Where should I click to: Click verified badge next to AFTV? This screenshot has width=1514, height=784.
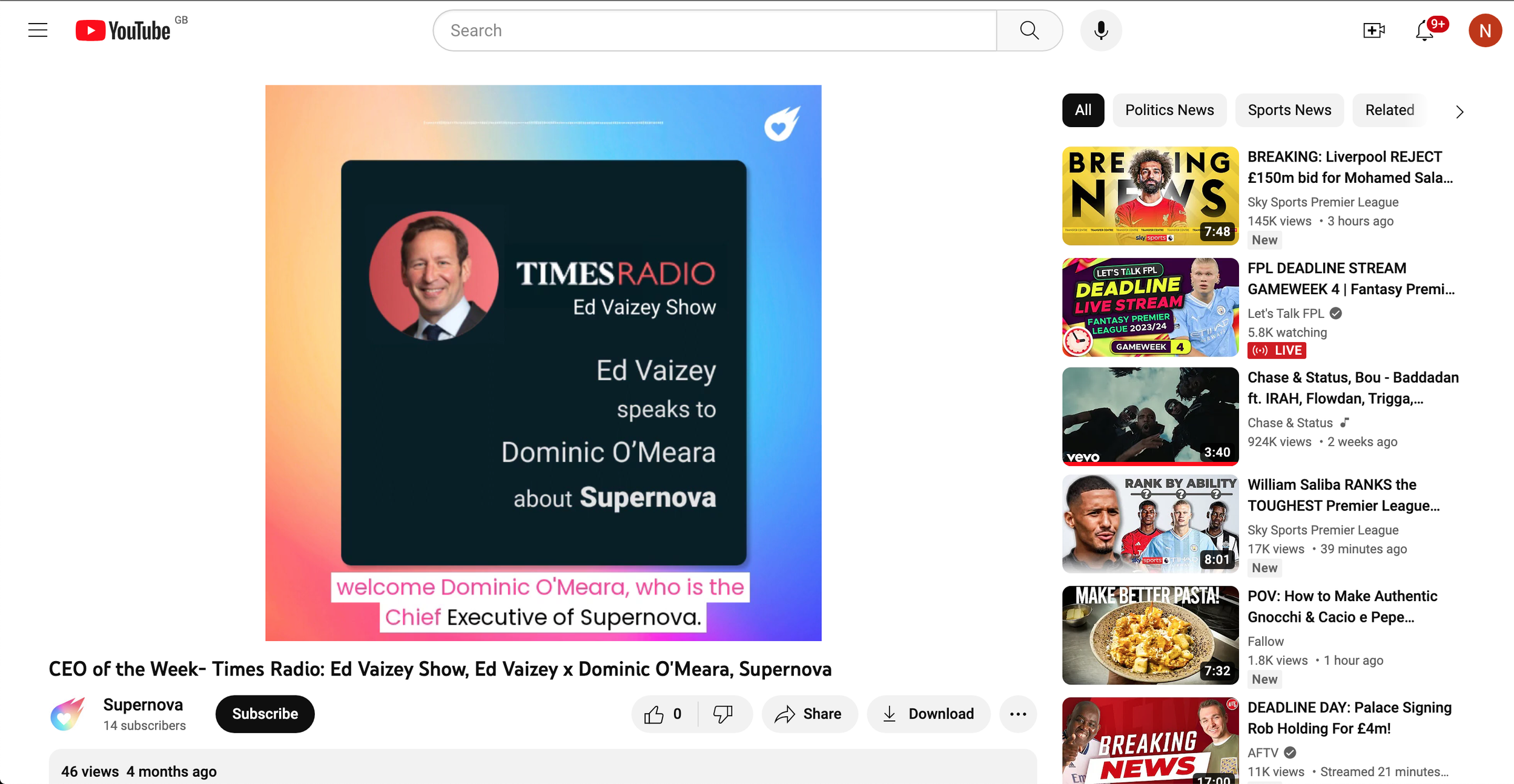click(1290, 753)
